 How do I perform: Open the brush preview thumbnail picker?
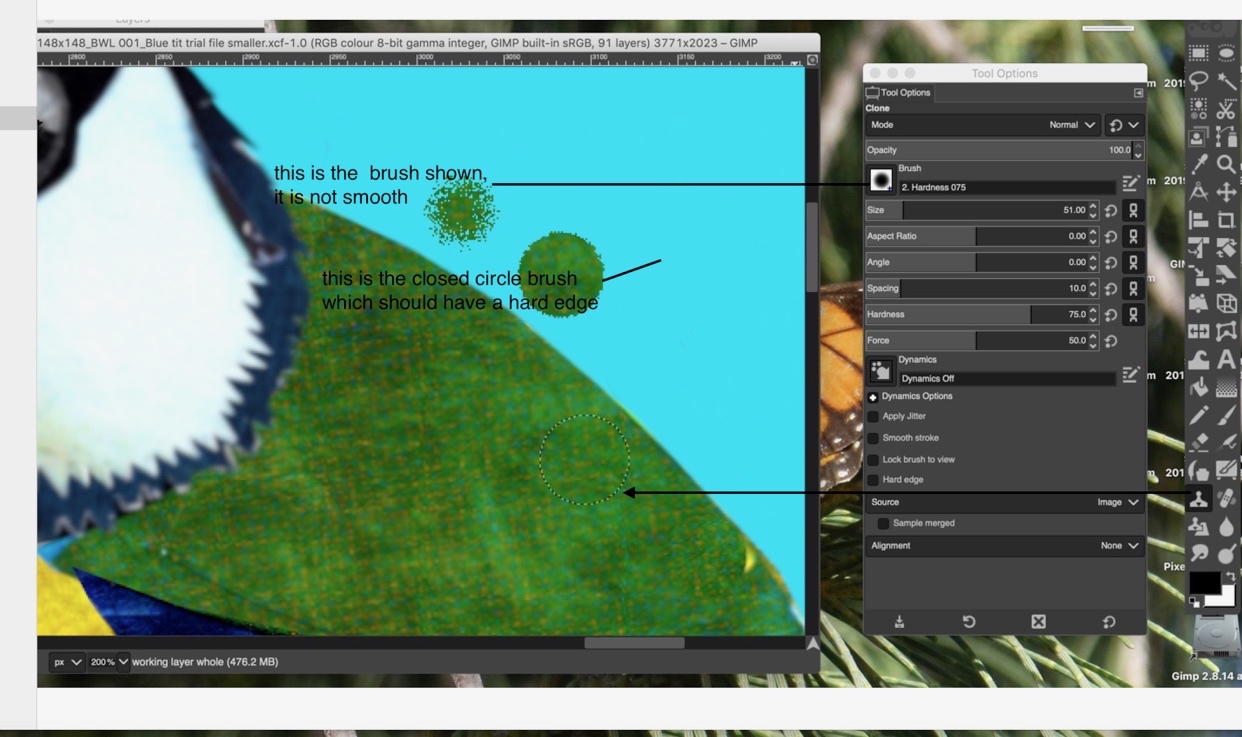tap(881, 180)
